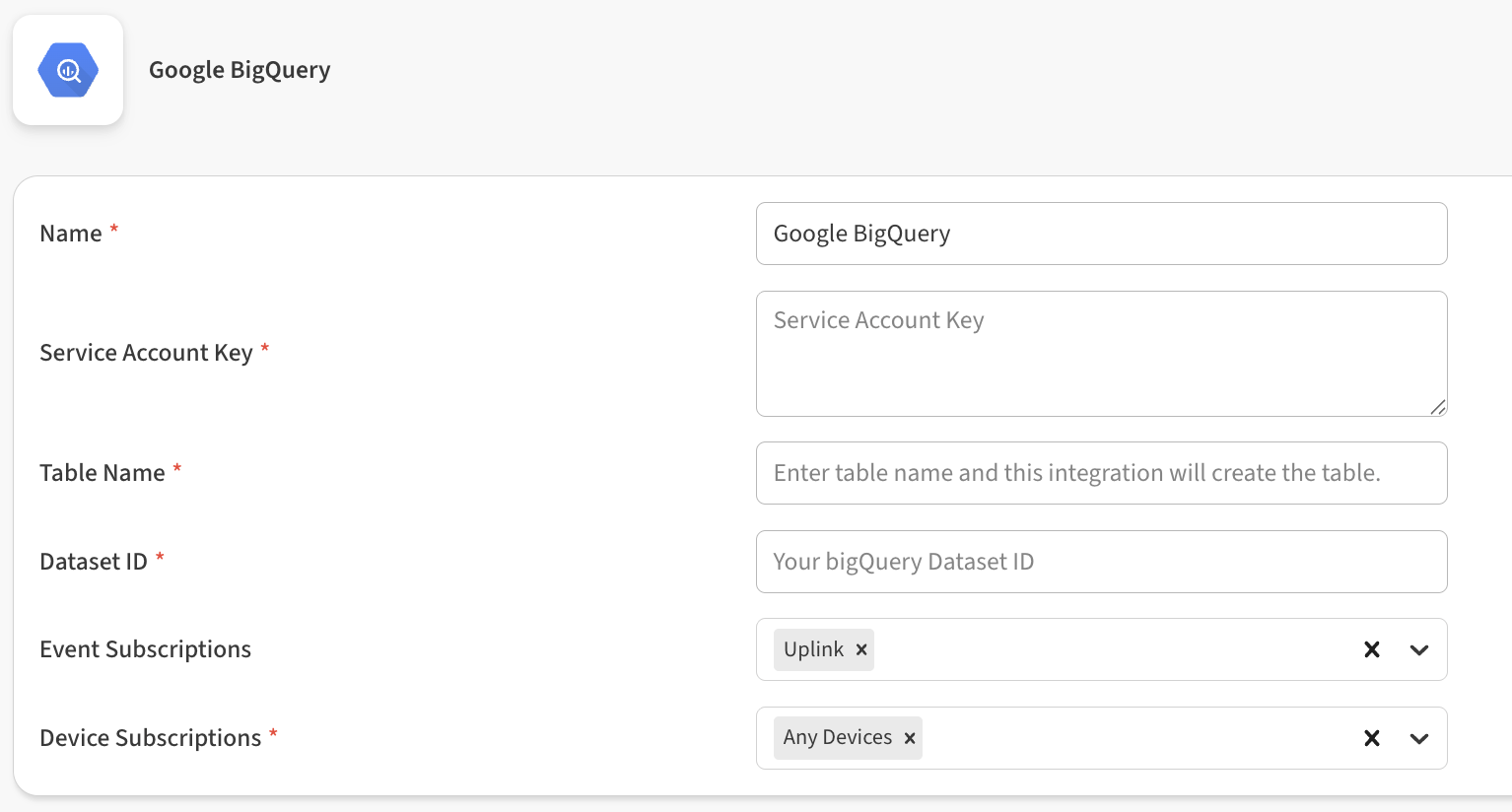Expand the Device Subscriptions dropdown arrow

[x=1419, y=738]
